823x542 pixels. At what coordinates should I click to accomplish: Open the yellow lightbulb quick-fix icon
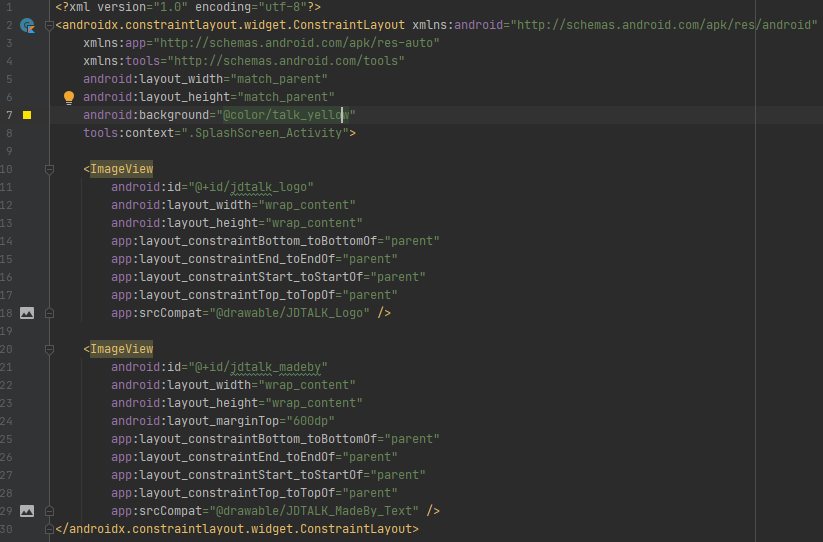click(69, 98)
